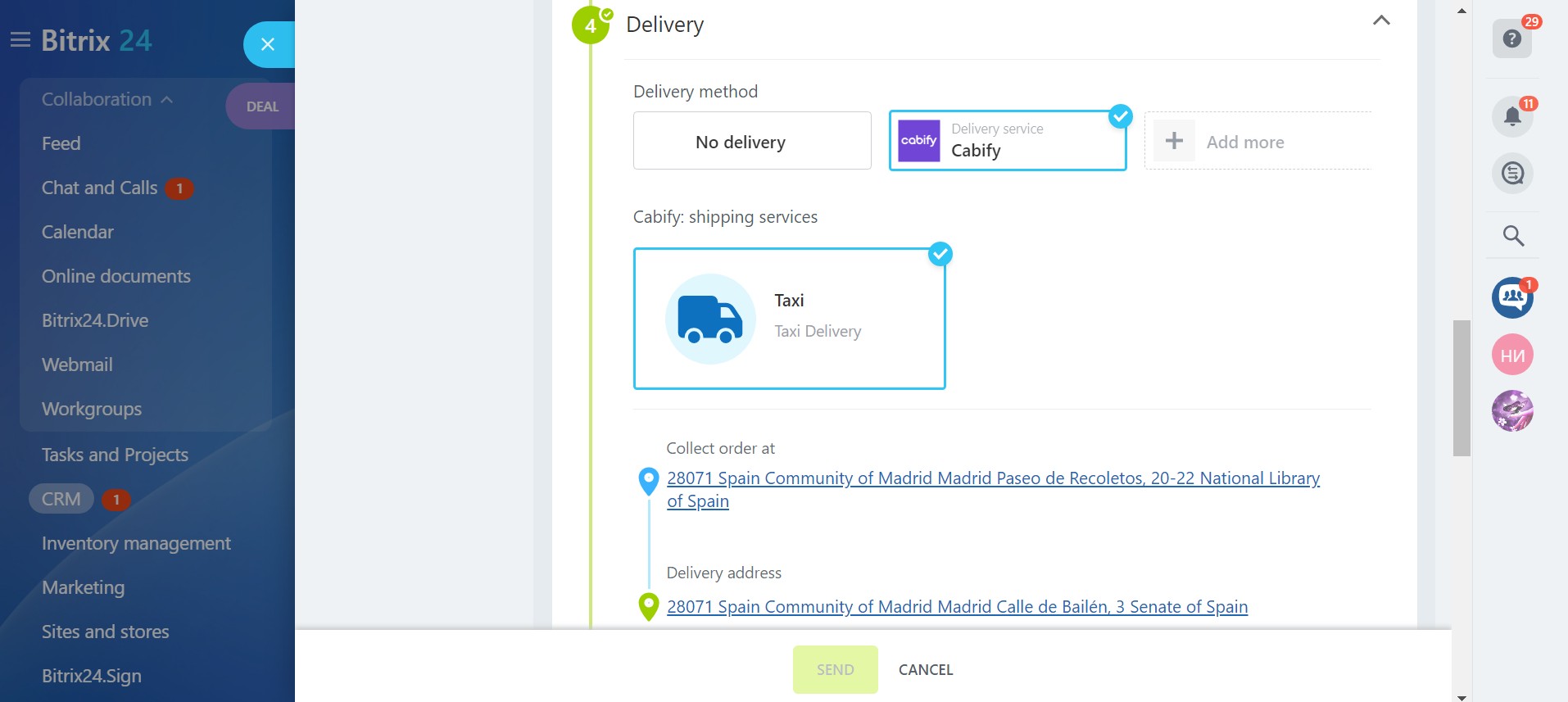
Task: Collapse the Collaboration menu group
Action: tap(108, 99)
